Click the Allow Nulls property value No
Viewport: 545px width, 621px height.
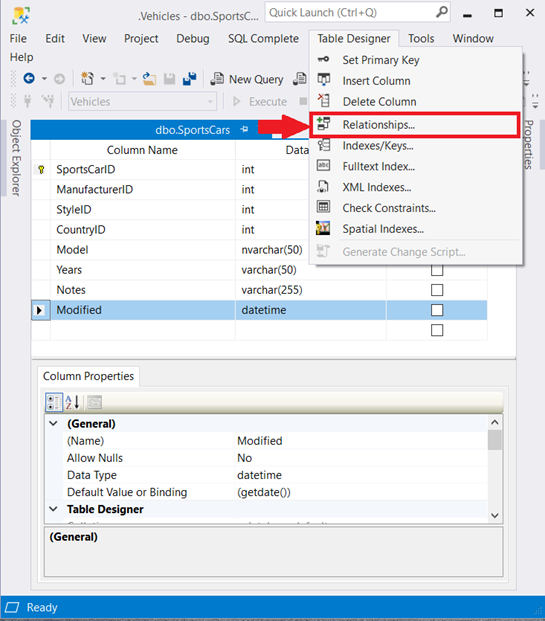click(361, 458)
